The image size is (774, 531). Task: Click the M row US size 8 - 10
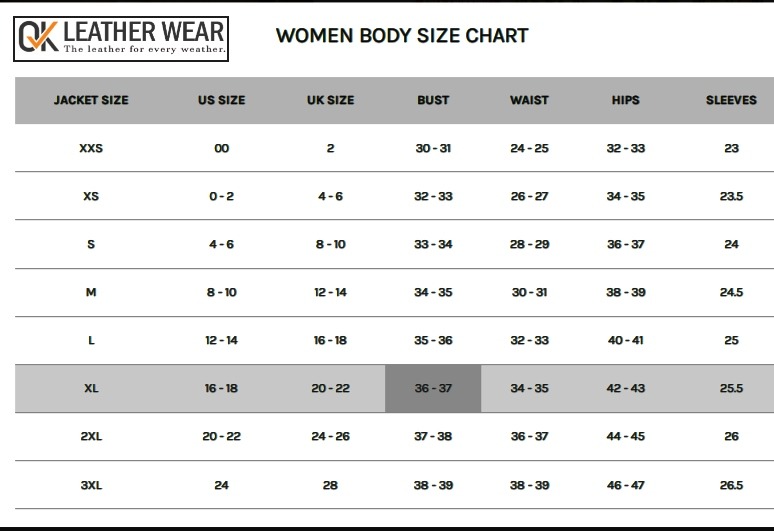coord(221,292)
